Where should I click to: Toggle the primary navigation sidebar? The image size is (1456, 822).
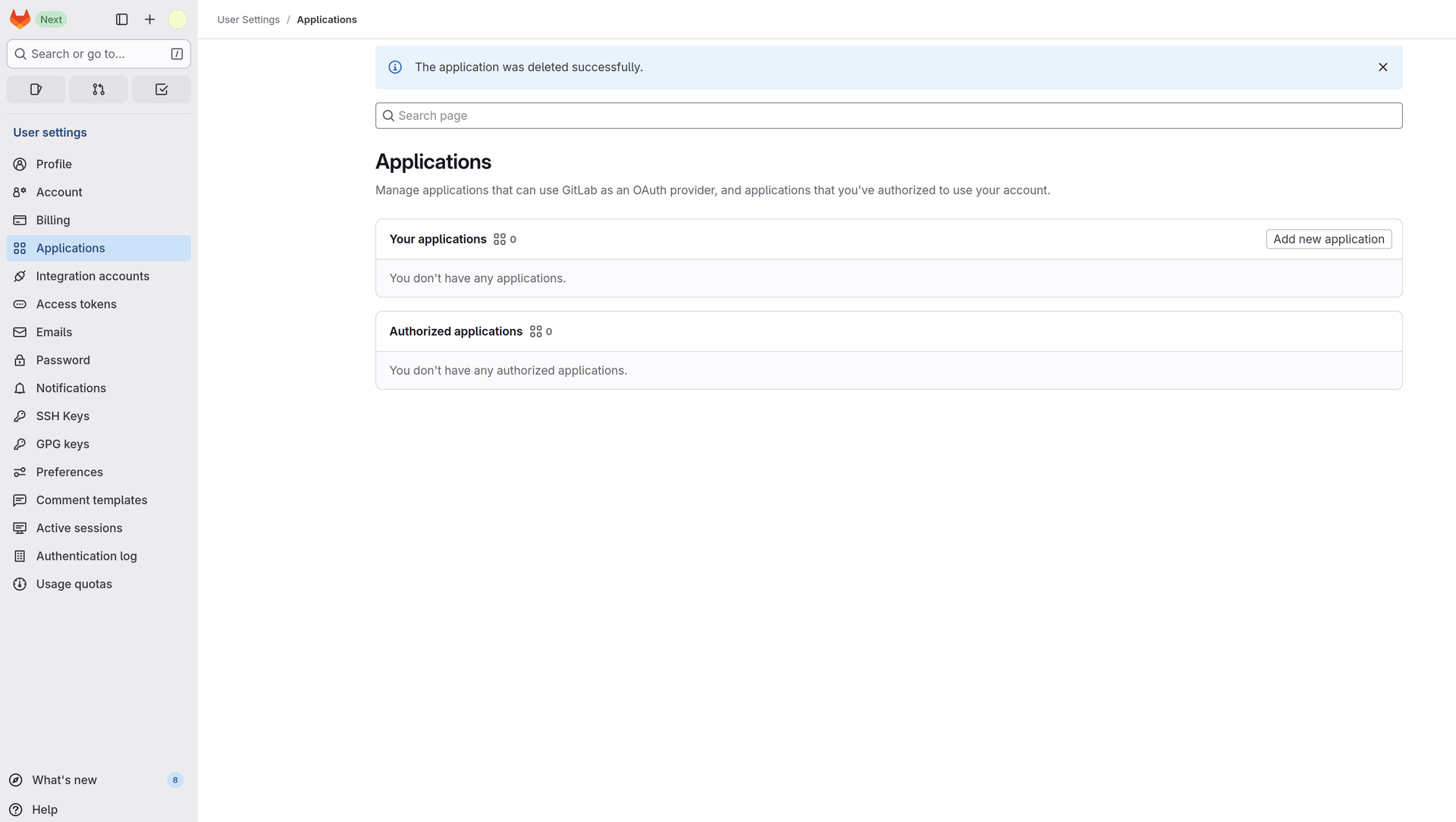click(x=121, y=19)
